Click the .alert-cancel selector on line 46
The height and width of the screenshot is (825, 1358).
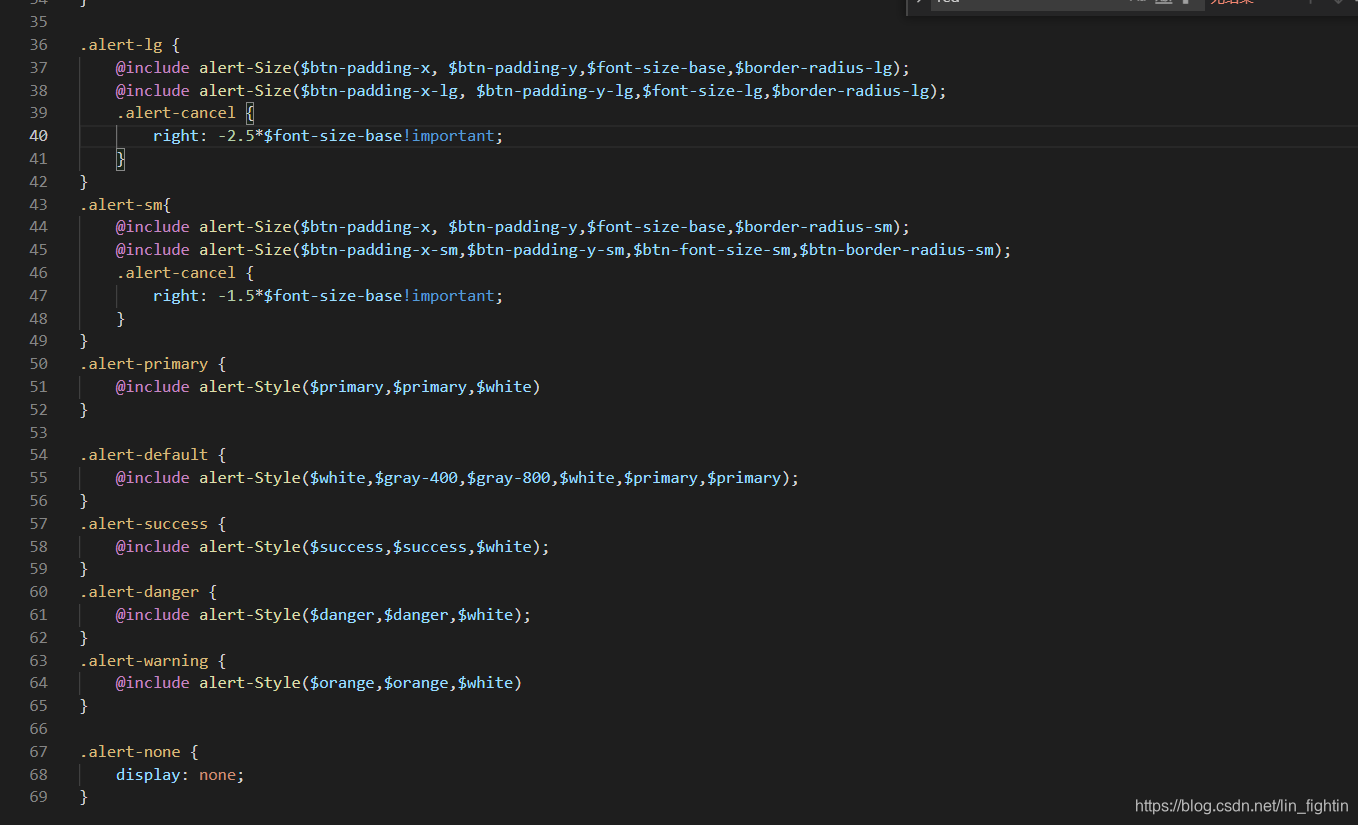click(x=176, y=273)
